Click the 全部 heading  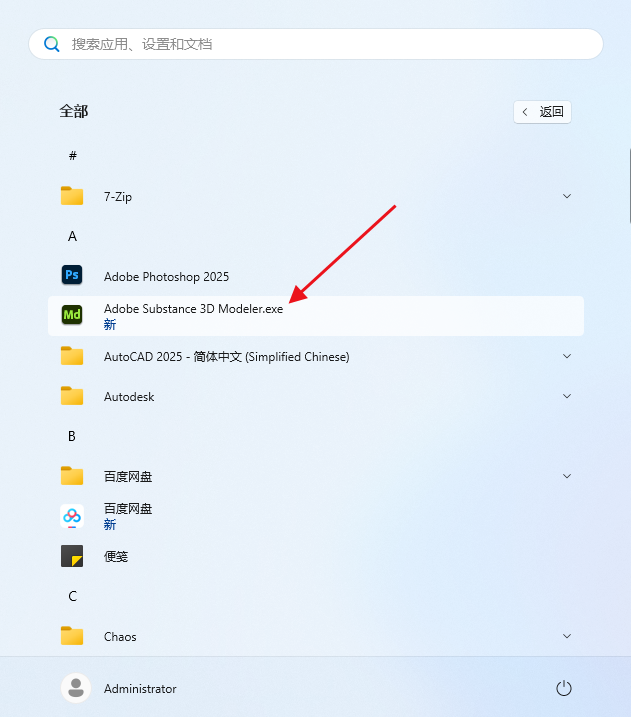[74, 111]
